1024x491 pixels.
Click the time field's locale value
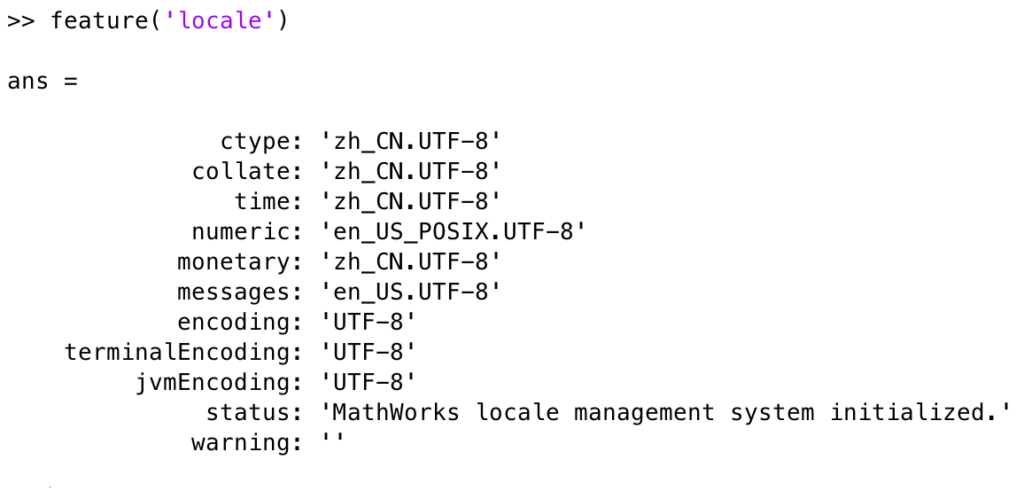tap(410, 201)
